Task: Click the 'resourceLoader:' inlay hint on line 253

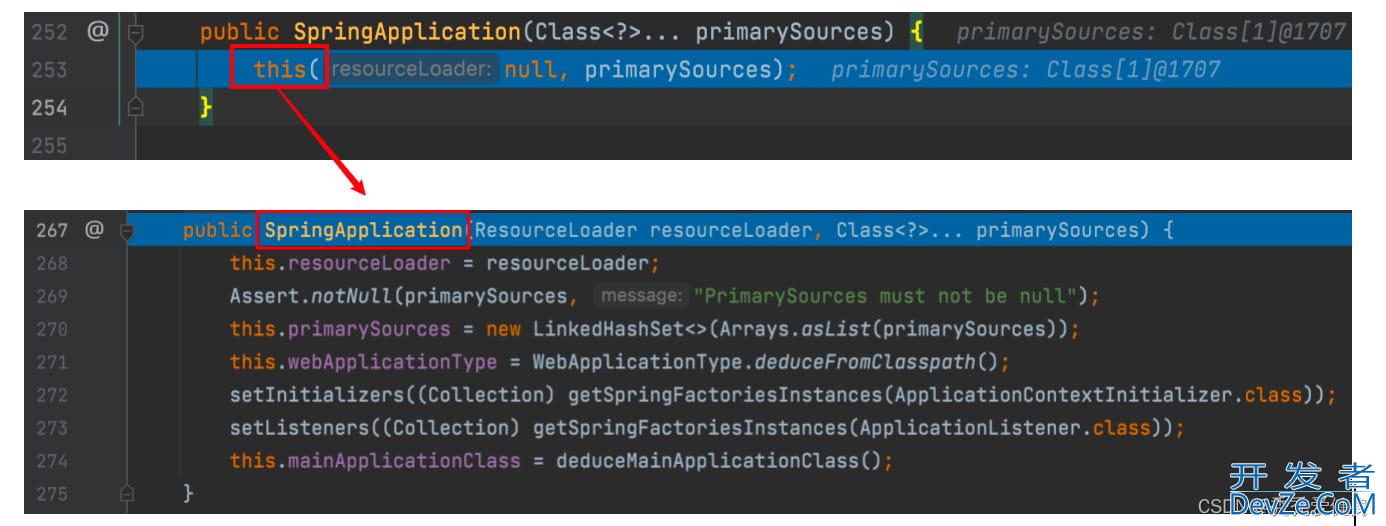Action: click(413, 70)
